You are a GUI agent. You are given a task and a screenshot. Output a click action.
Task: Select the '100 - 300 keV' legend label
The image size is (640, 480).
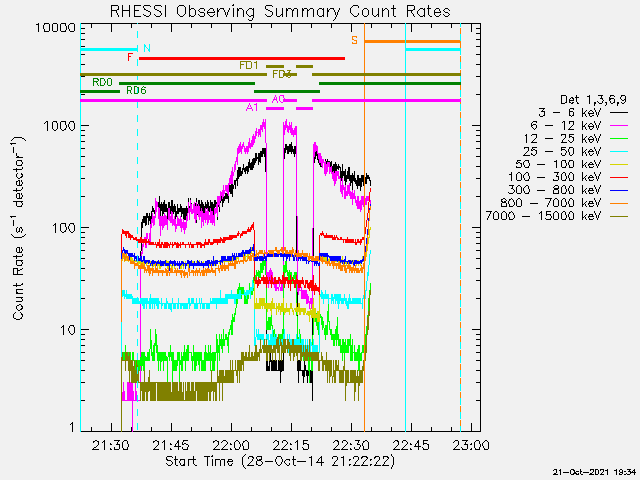pyautogui.click(x=554, y=177)
